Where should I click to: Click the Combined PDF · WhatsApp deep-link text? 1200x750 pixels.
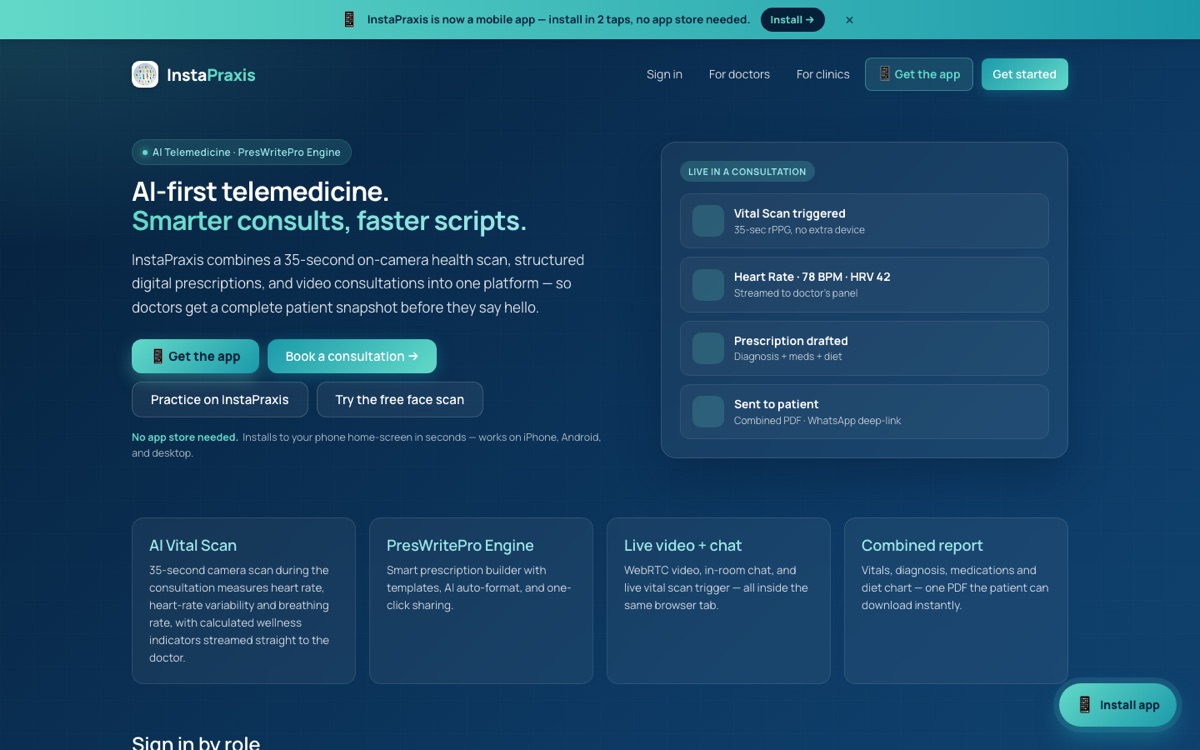tap(817, 421)
